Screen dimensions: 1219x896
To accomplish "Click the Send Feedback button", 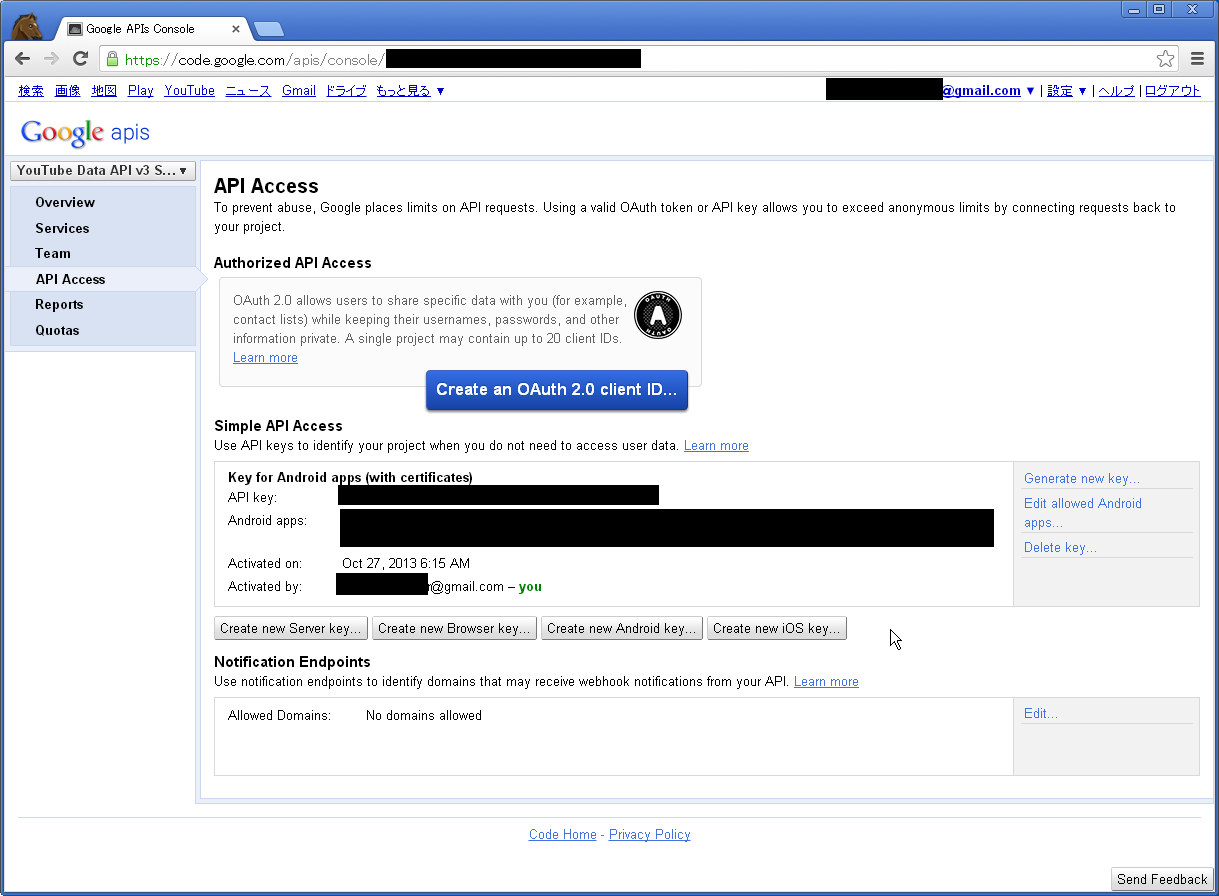I will click(x=1162, y=880).
